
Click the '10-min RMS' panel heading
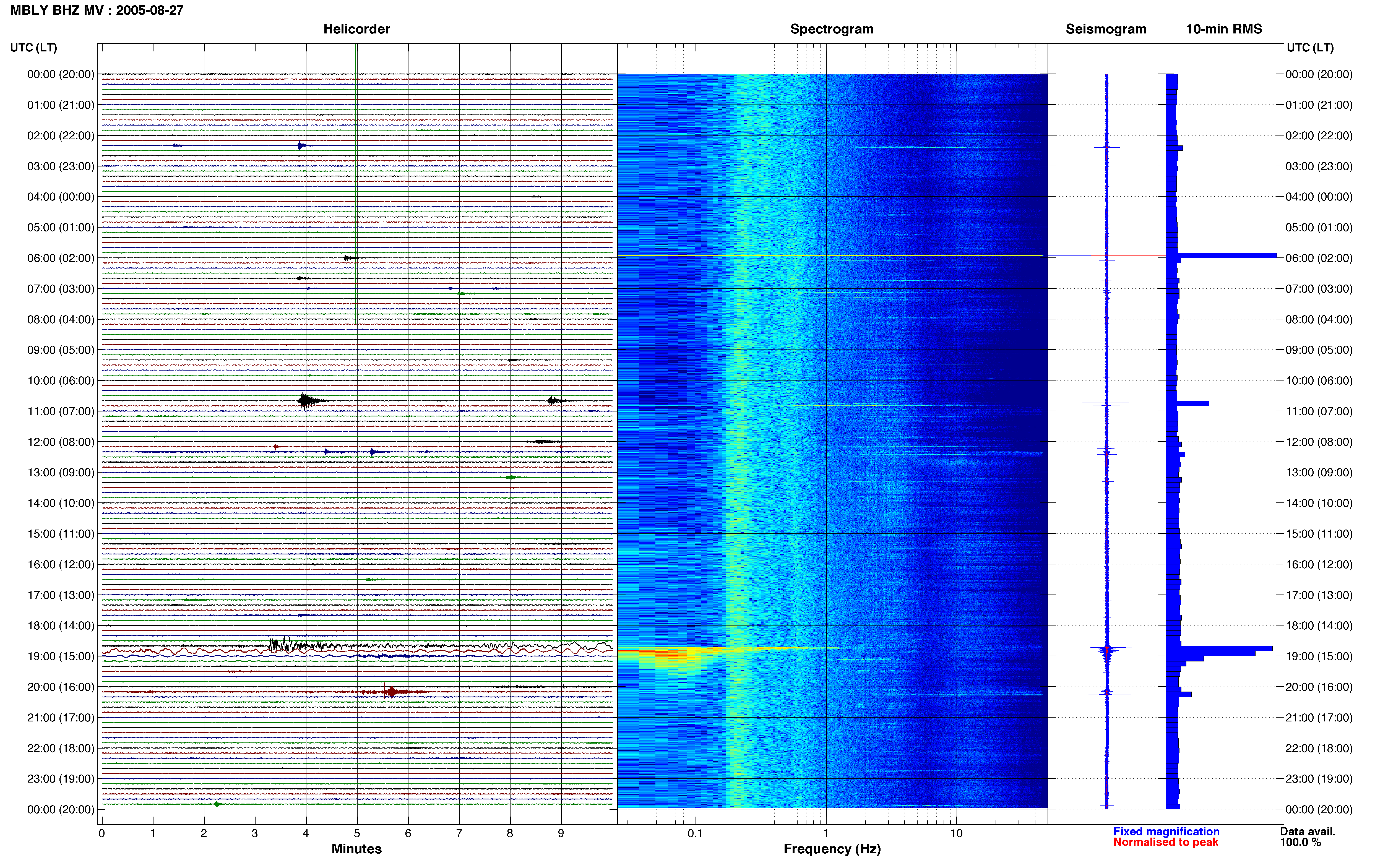(x=1224, y=29)
